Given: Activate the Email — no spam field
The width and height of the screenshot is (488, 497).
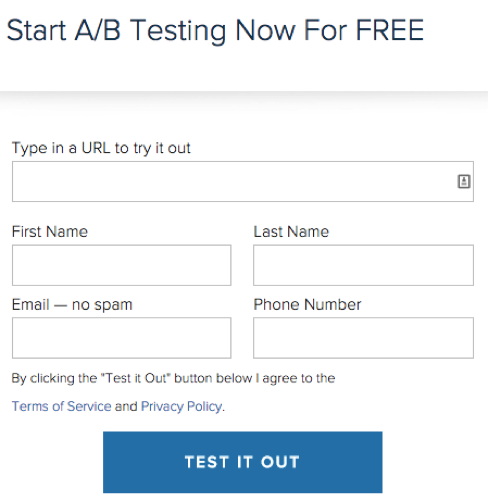Looking at the screenshot, I should (x=122, y=338).
